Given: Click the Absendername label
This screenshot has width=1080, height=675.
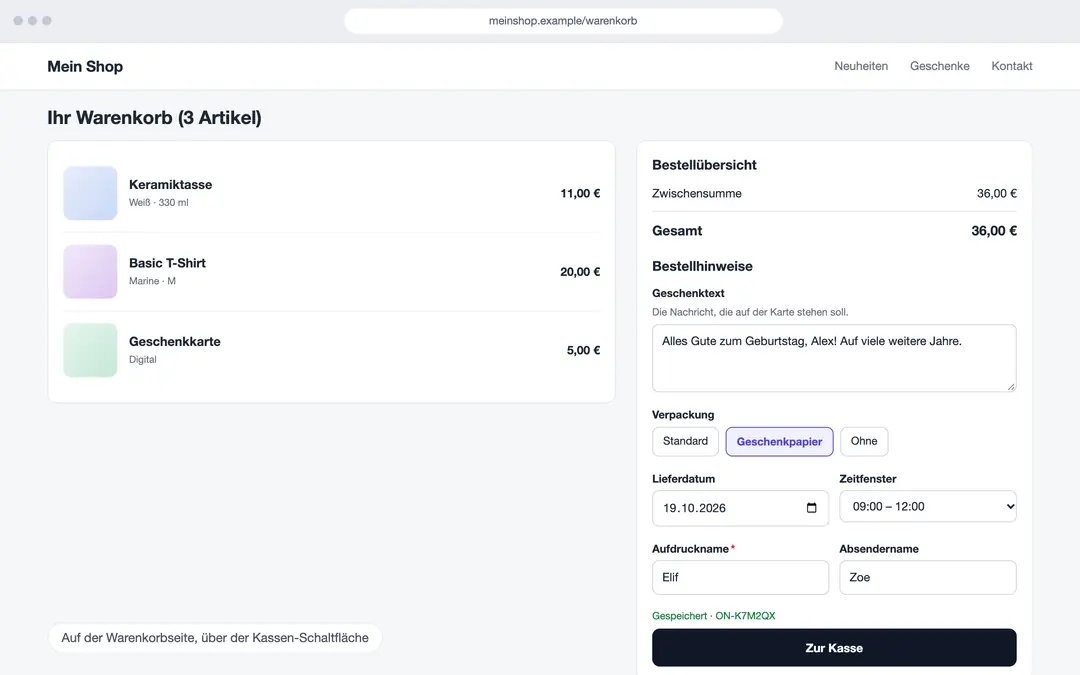Looking at the screenshot, I should (879, 549).
